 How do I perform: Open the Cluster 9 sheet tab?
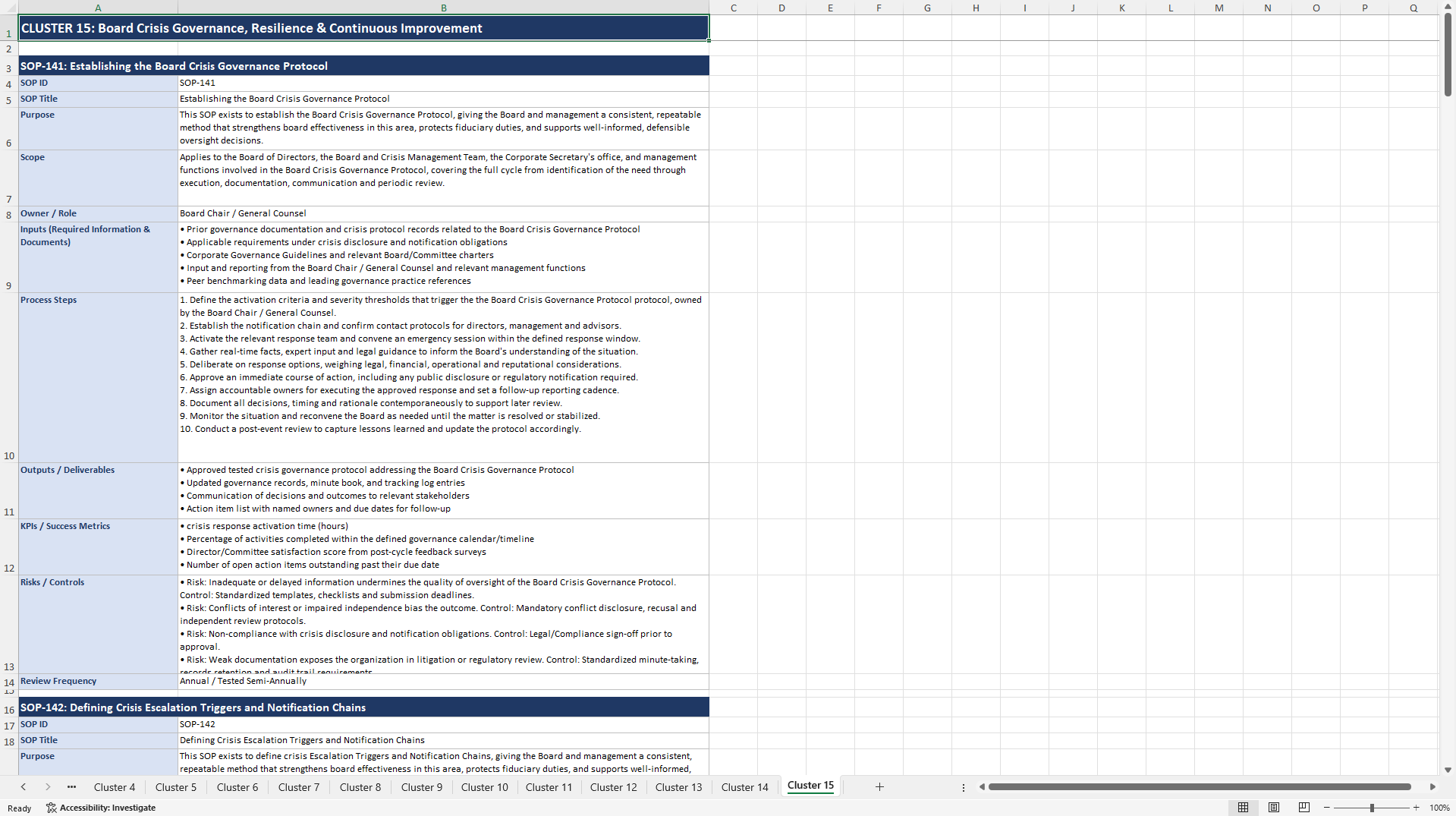422,787
